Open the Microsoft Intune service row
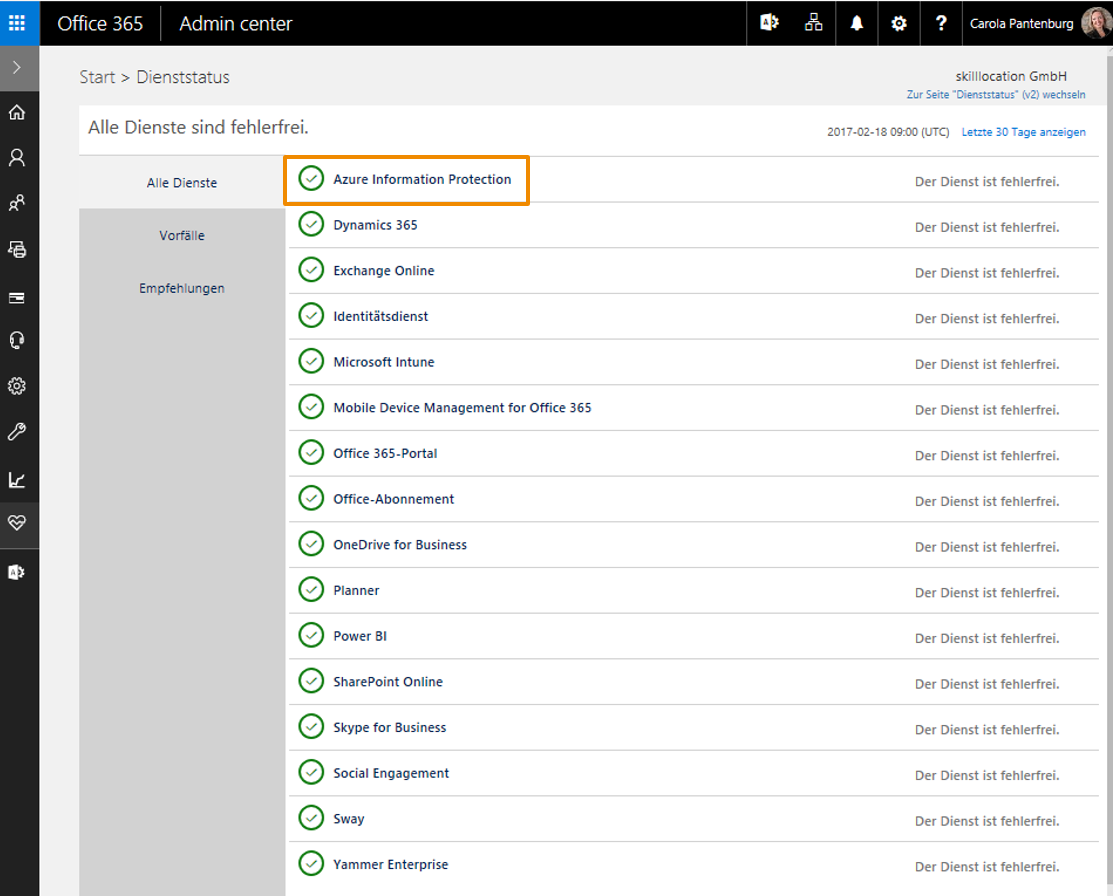Viewport: 1113px width, 896px height. (693, 362)
